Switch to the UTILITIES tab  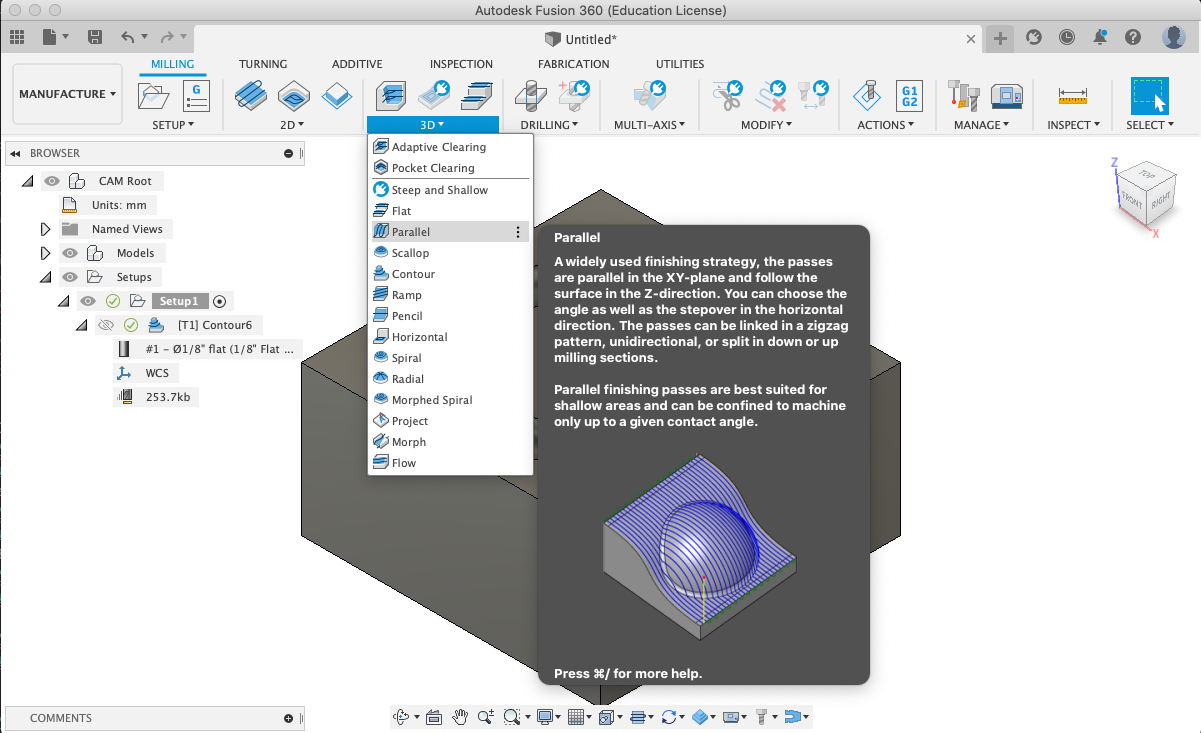tap(680, 64)
